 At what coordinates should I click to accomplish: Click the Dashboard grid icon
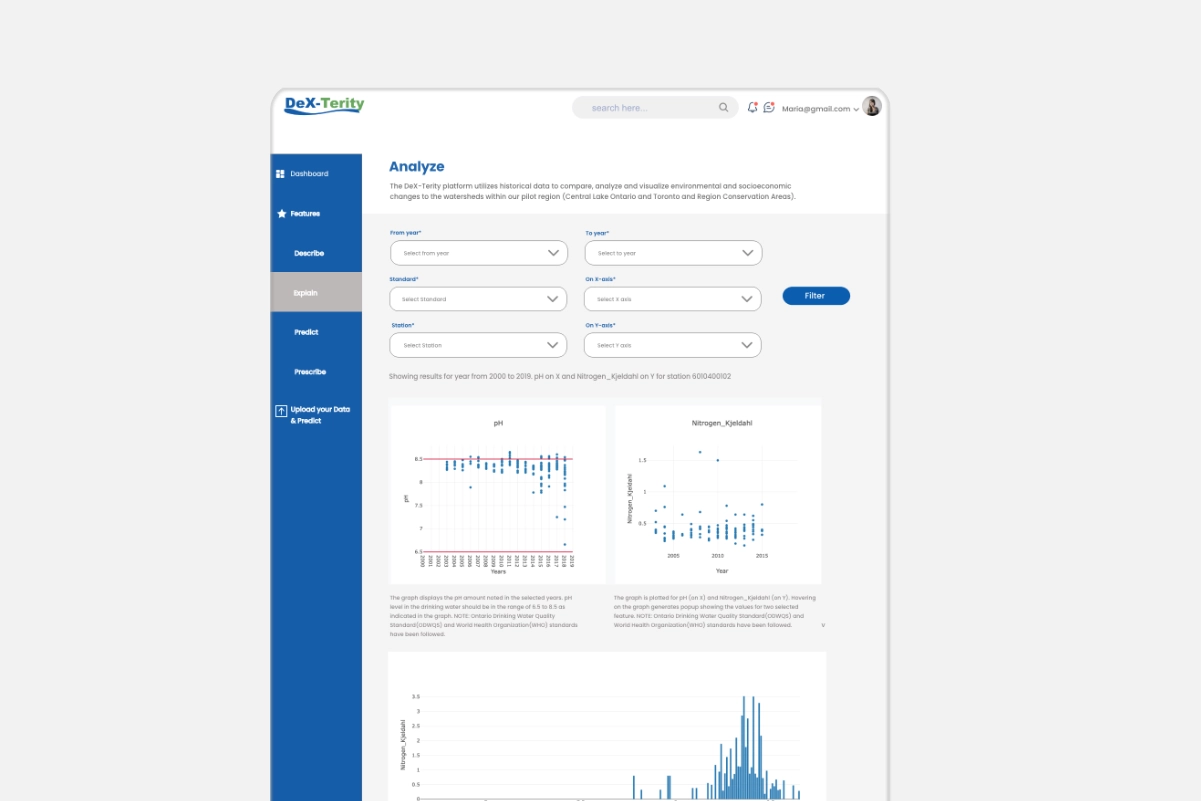coord(281,174)
